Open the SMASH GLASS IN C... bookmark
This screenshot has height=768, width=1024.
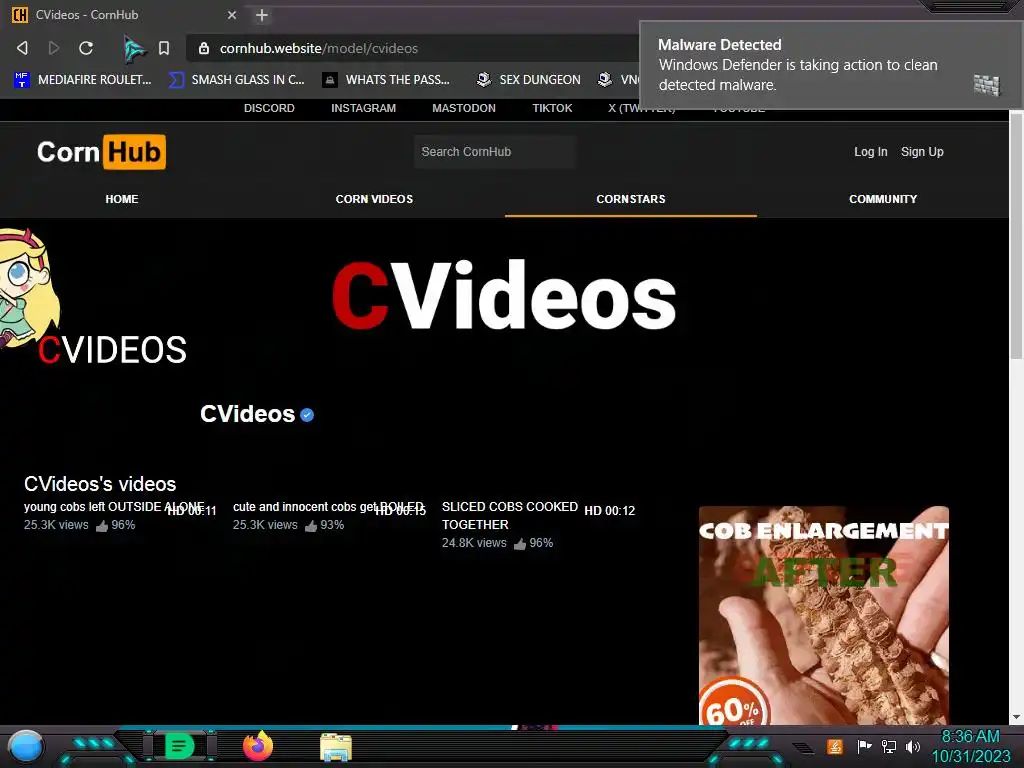click(236, 80)
